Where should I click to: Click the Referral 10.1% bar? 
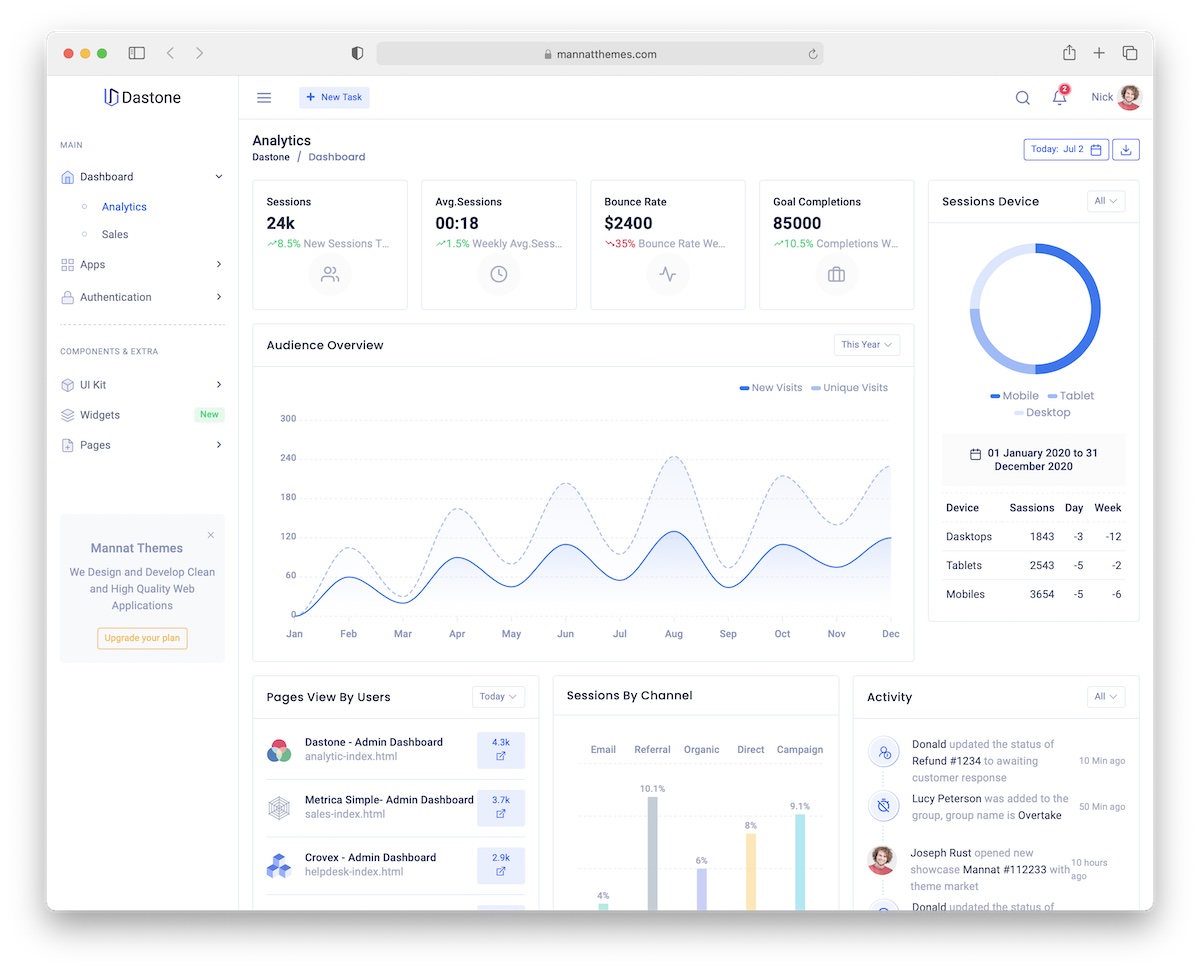652,853
